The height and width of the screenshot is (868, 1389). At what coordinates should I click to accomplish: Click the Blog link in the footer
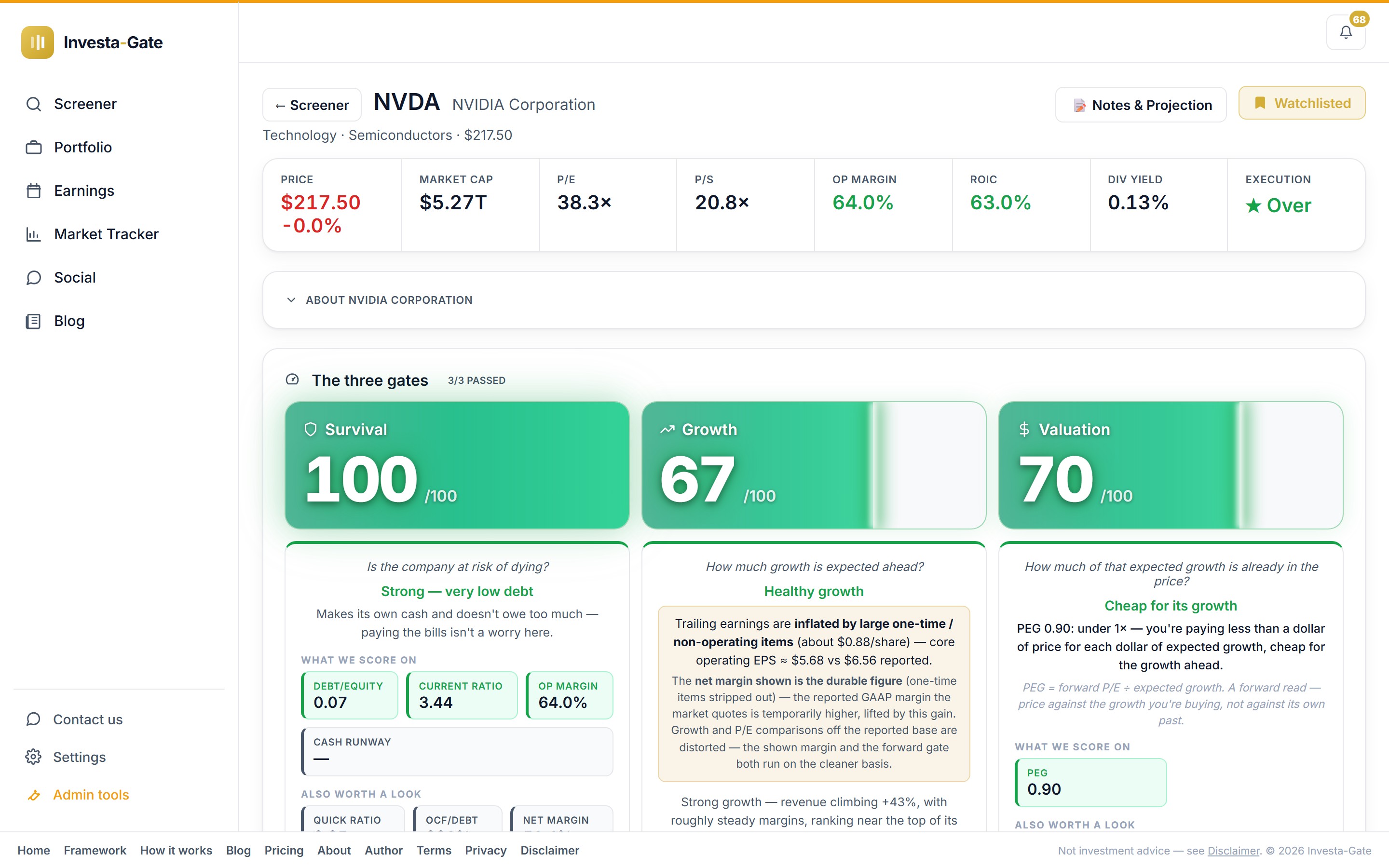point(238,850)
